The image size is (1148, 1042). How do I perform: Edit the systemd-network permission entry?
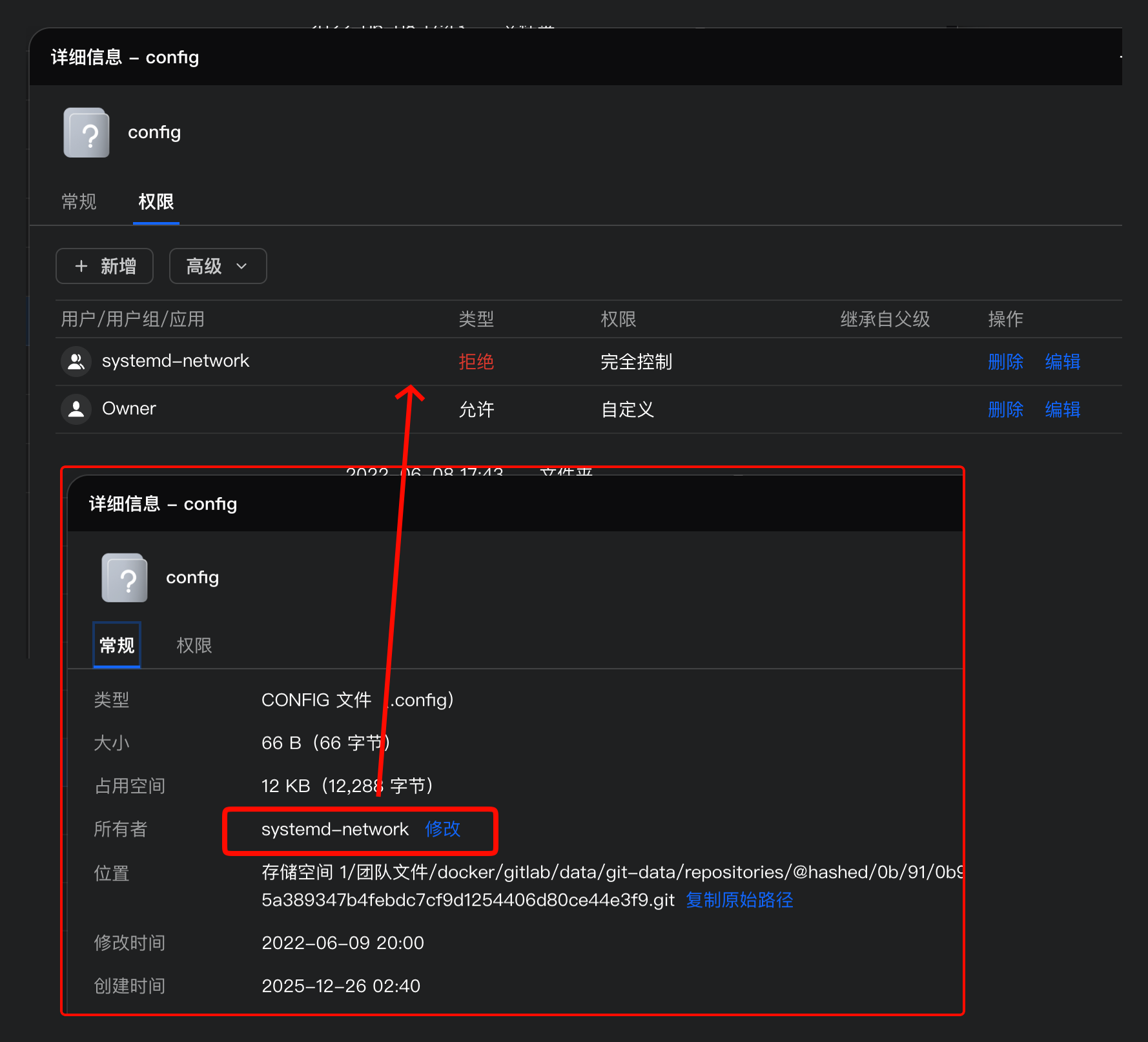[x=1063, y=362]
